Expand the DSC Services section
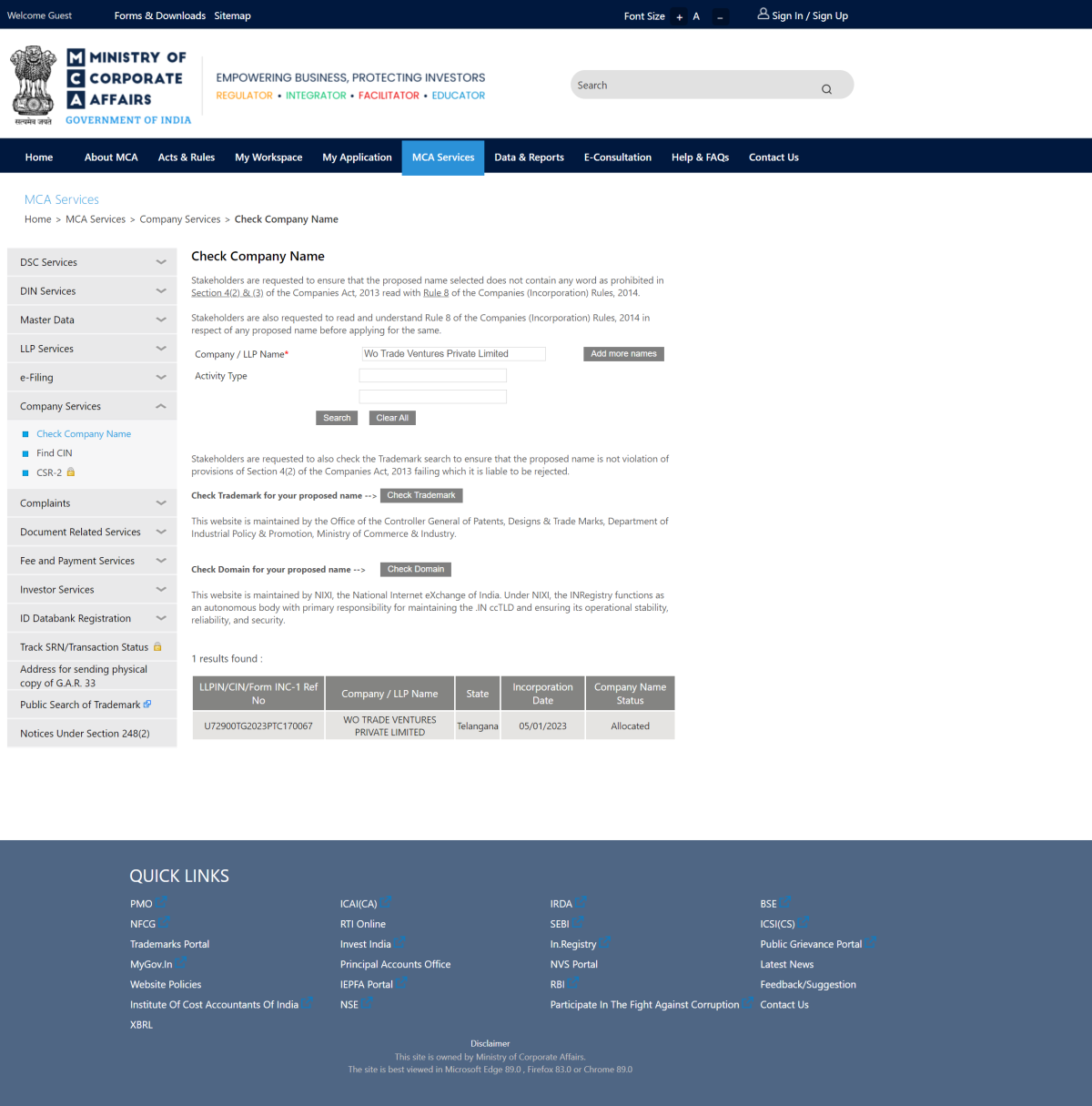Screen dimensions: 1092x1106 [x=161, y=262]
